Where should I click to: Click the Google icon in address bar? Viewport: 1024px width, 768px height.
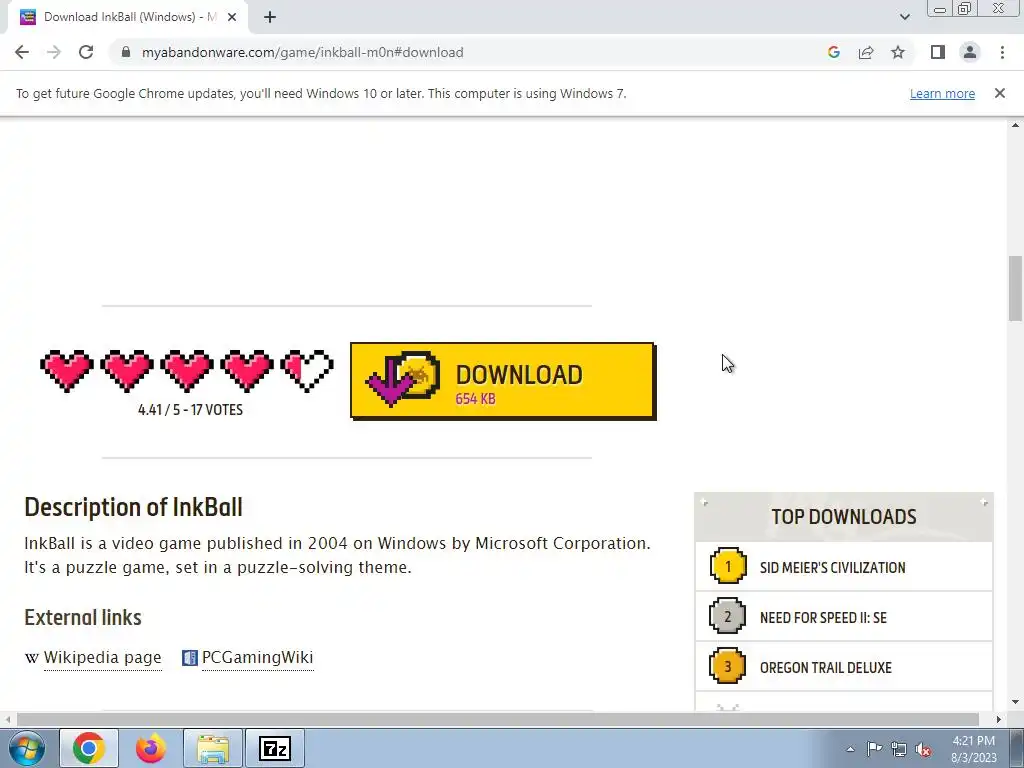click(x=833, y=52)
